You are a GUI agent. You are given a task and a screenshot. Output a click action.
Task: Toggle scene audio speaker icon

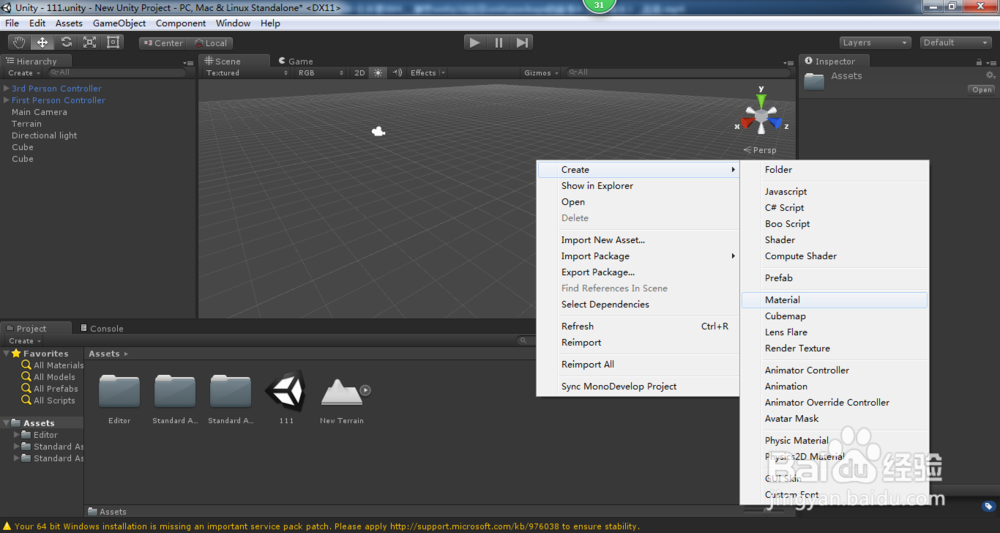pyautogui.click(x=397, y=73)
